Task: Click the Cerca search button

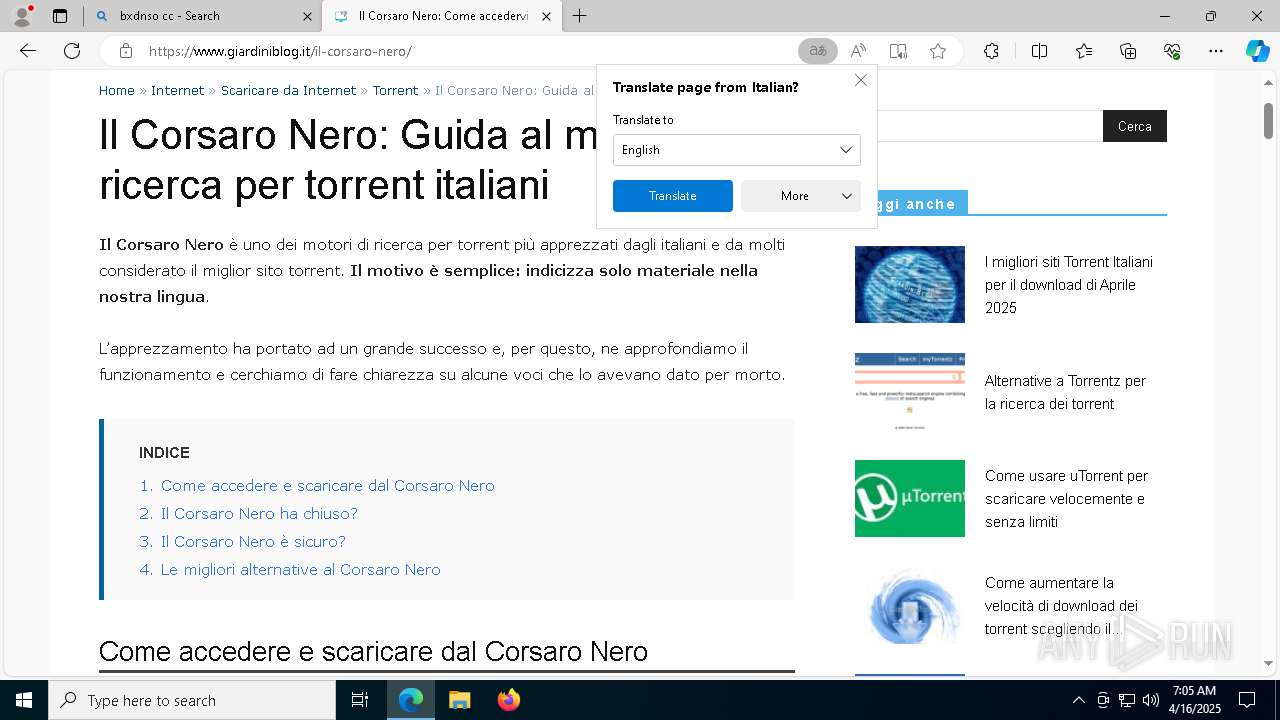Action: point(1135,126)
